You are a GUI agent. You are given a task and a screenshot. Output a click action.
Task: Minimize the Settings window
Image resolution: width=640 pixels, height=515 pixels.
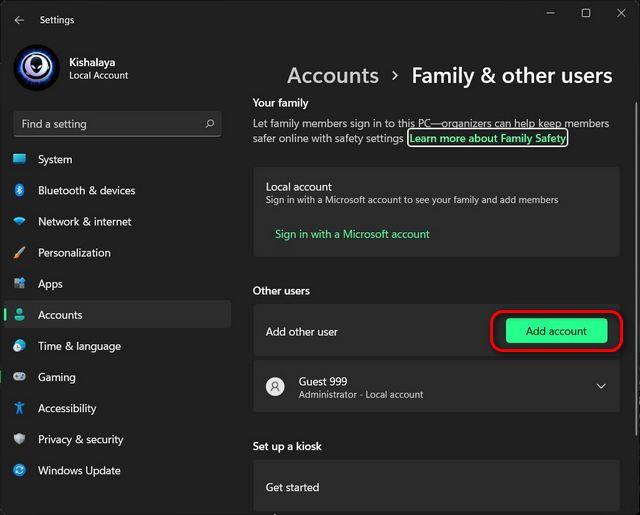550,13
